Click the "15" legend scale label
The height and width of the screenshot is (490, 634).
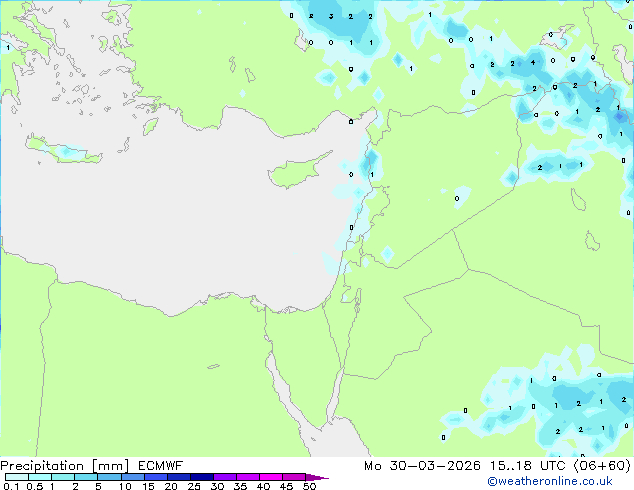[x=148, y=486]
